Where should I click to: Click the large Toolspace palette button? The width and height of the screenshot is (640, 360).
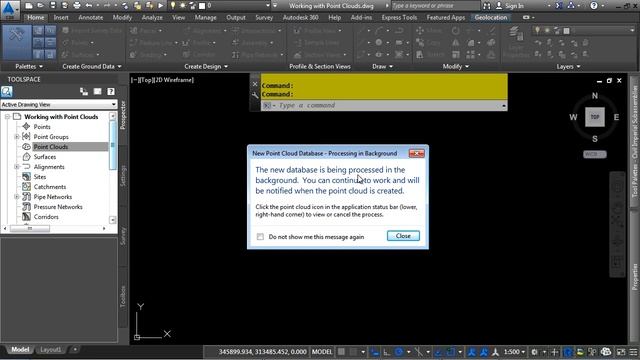pos(17,42)
